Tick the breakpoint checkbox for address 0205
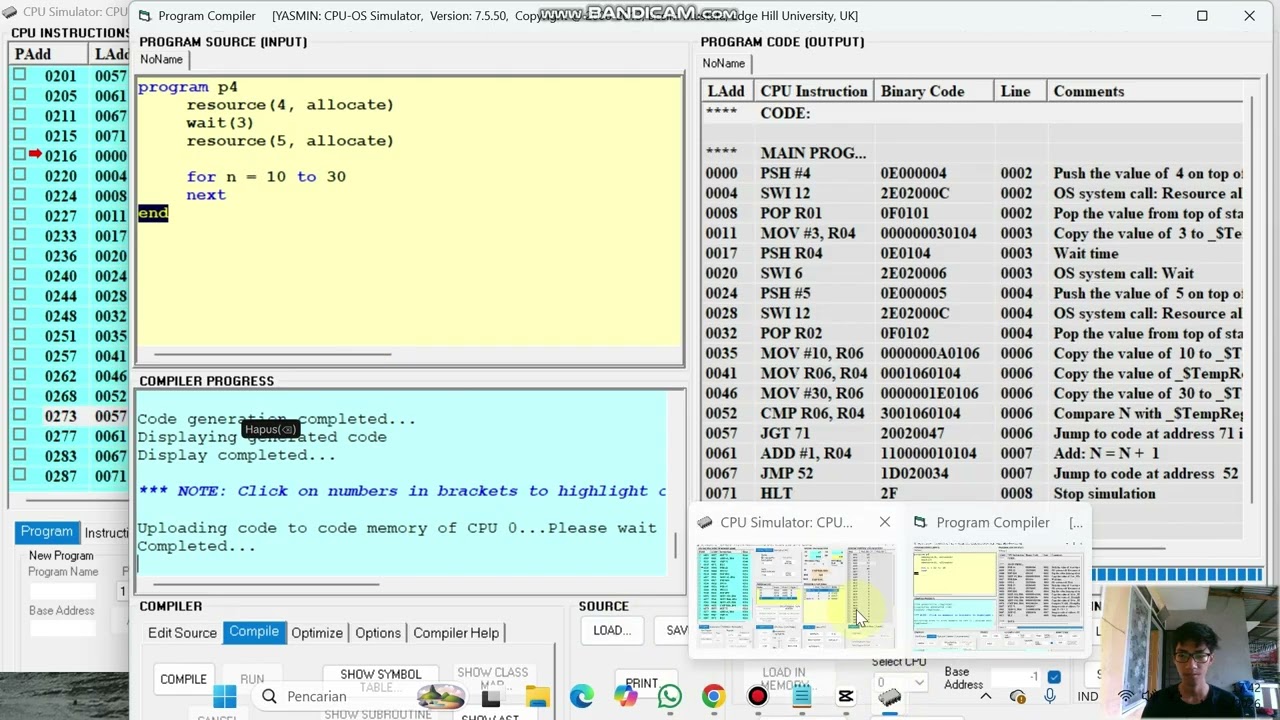This screenshot has width=1280, height=720. [19, 95]
